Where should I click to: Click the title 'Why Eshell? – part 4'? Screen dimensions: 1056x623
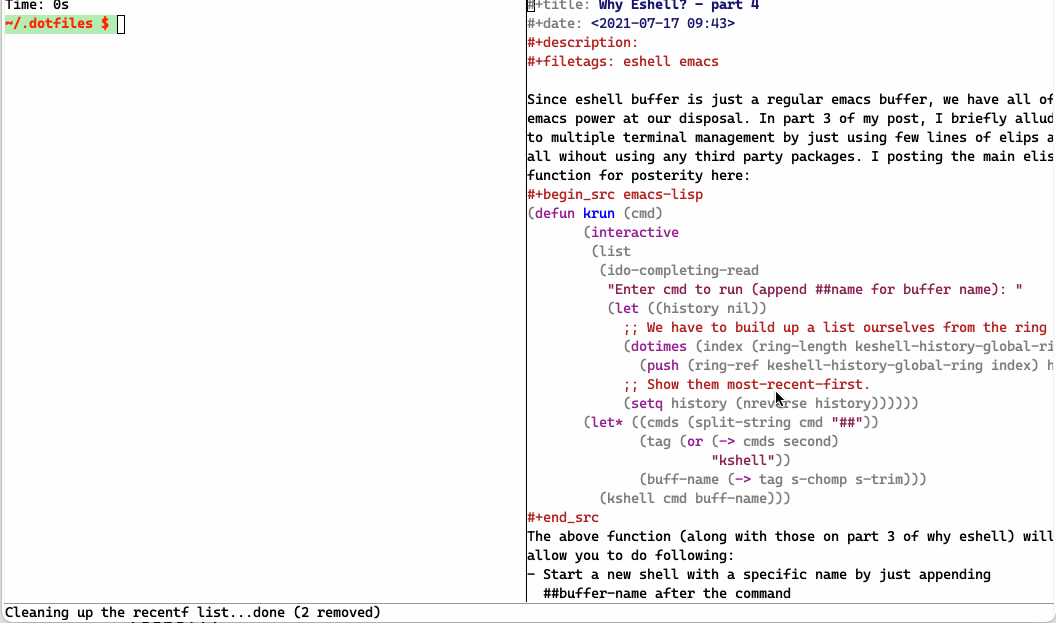679,5
